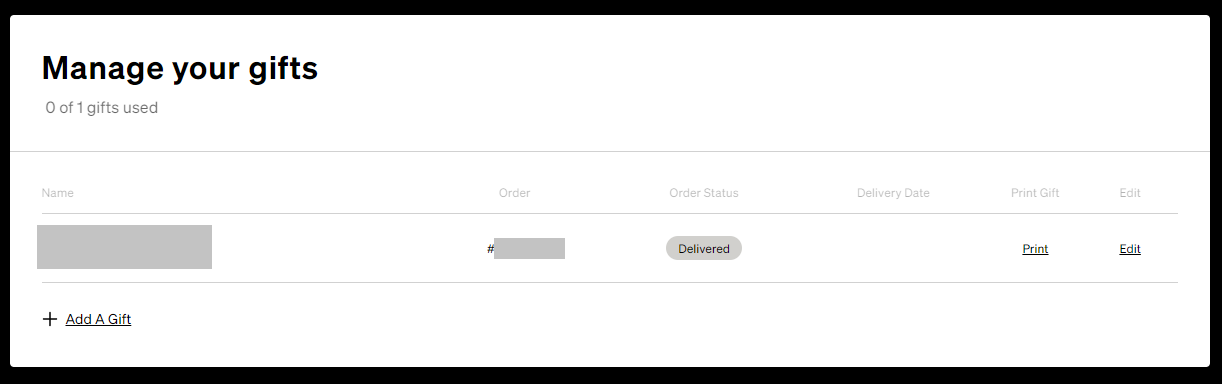Click the Order column header
The width and height of the screenshot is (1222, 384).
[x=514, y=193]
